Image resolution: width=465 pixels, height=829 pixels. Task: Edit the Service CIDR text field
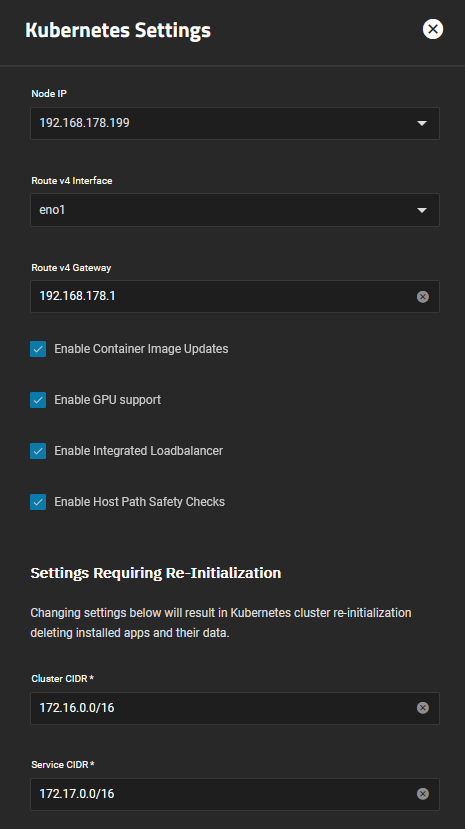click(227, 794)
